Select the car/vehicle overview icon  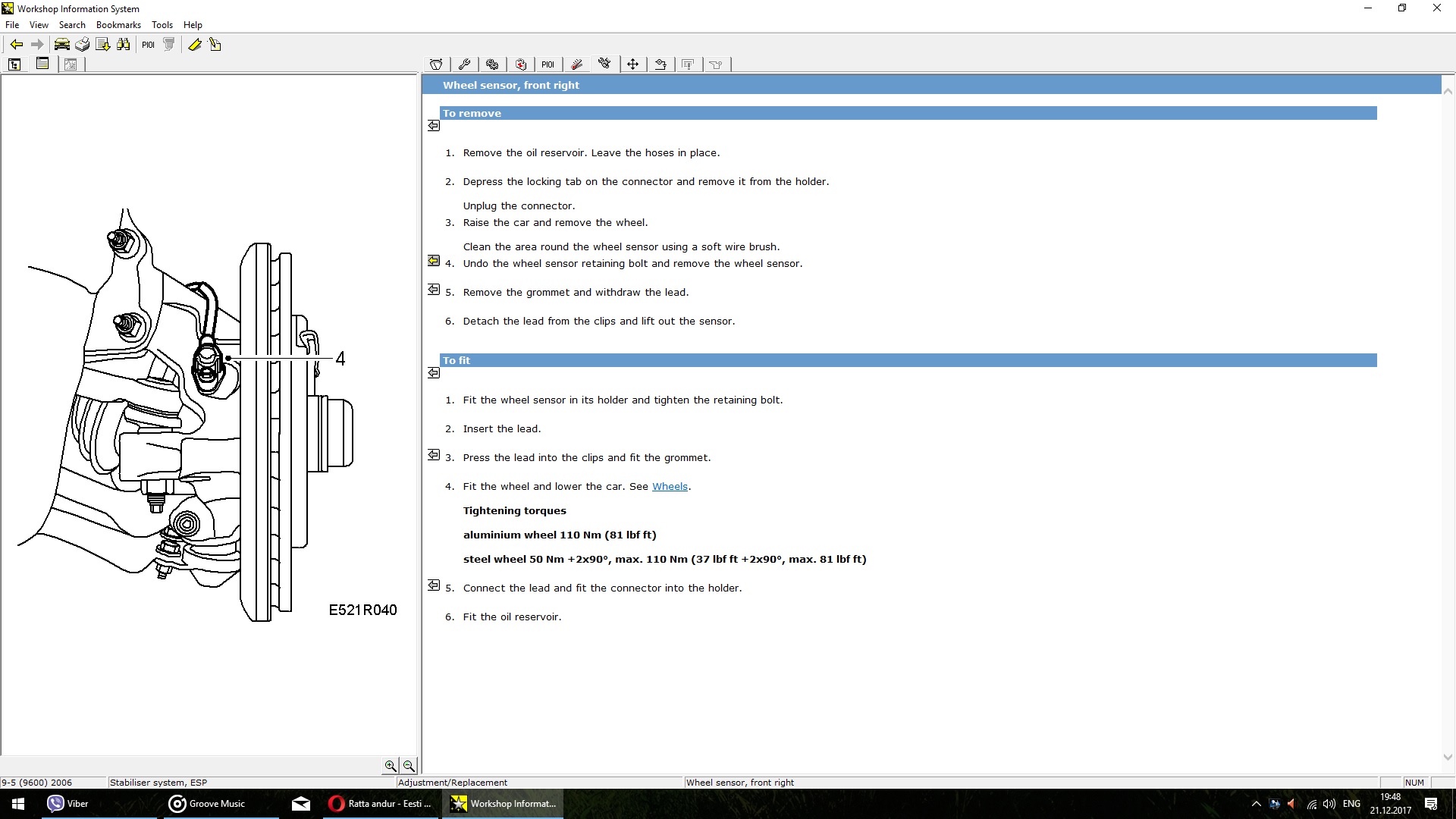tap(62, 44)
